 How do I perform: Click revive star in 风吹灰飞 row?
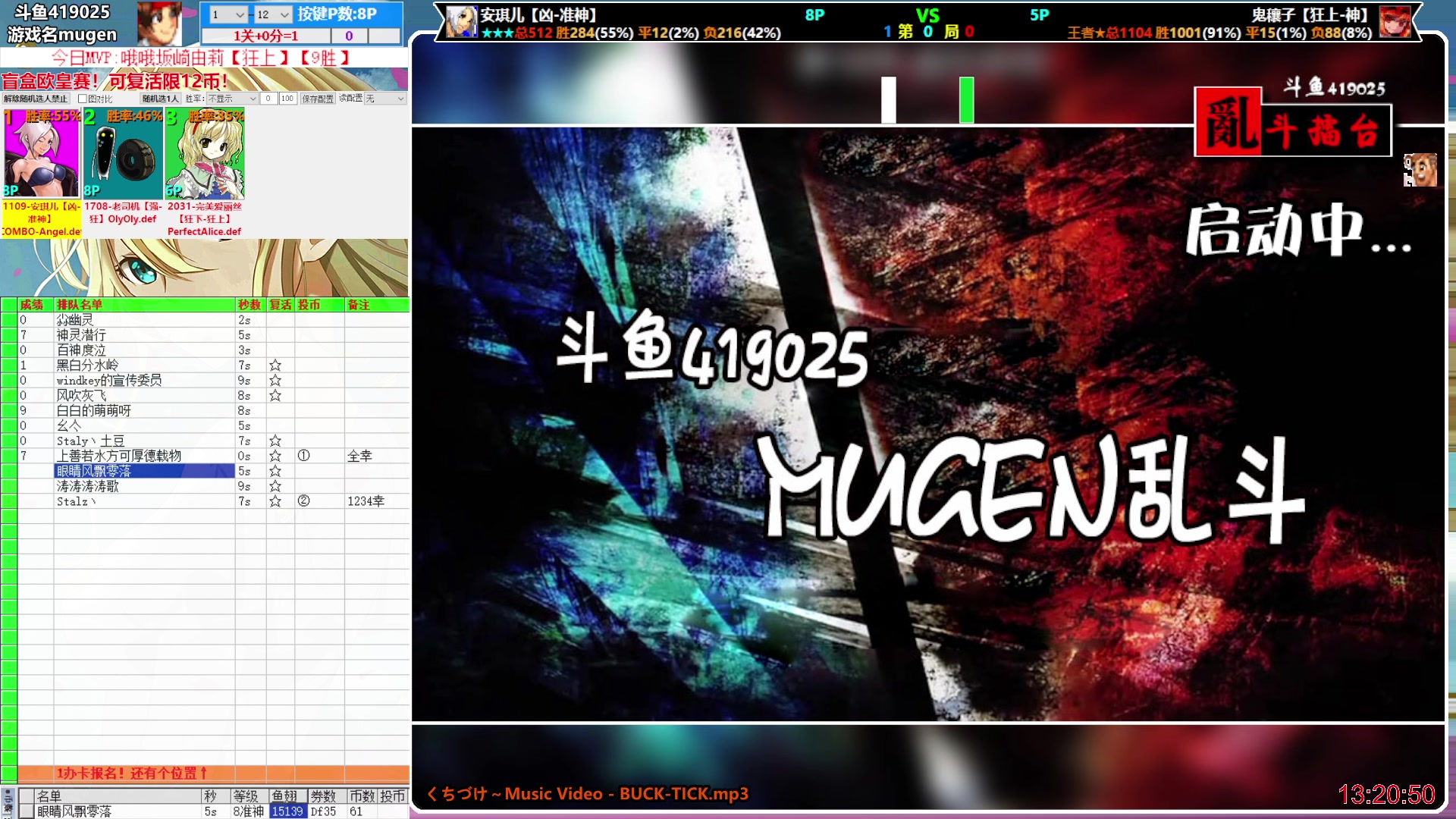pos(275,396)
